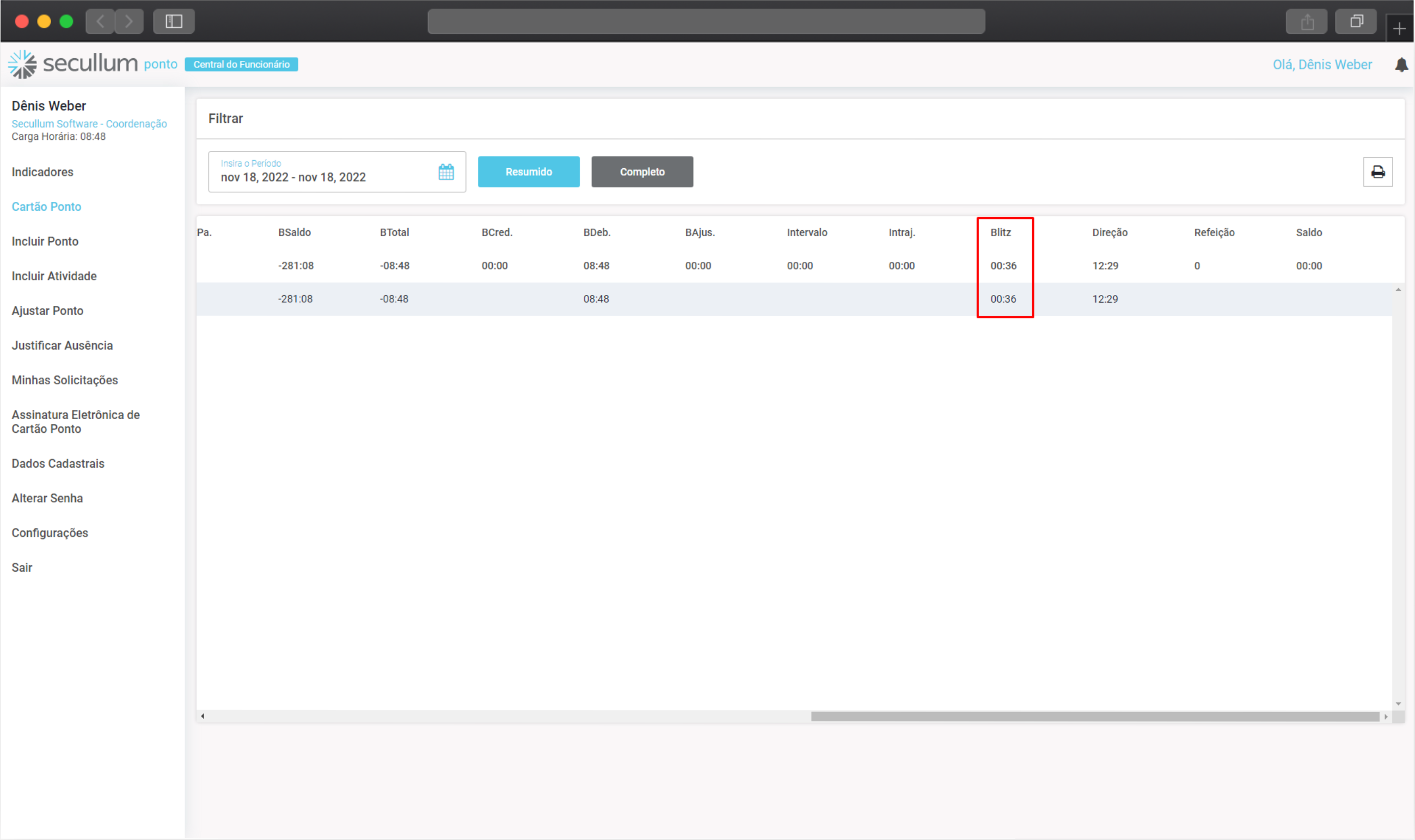Click the horizontal scrollbar thumb
The image size is (1415, 840).
1095,716
